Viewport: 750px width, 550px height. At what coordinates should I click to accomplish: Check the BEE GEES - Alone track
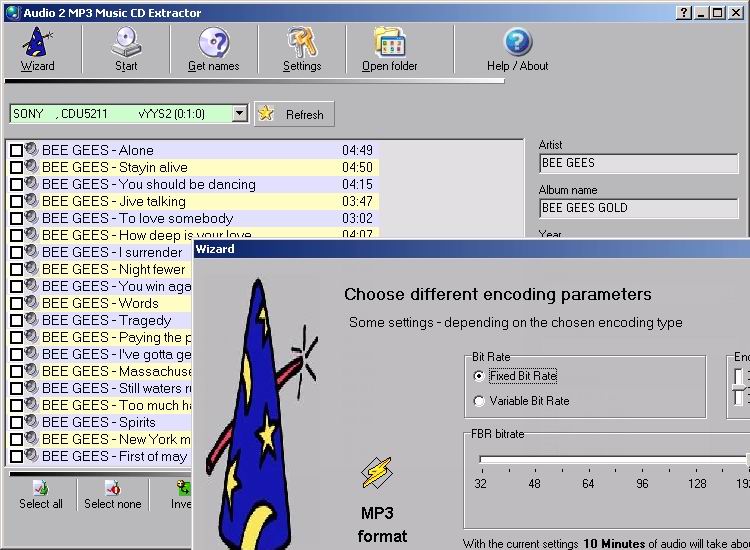pos(16,151)
